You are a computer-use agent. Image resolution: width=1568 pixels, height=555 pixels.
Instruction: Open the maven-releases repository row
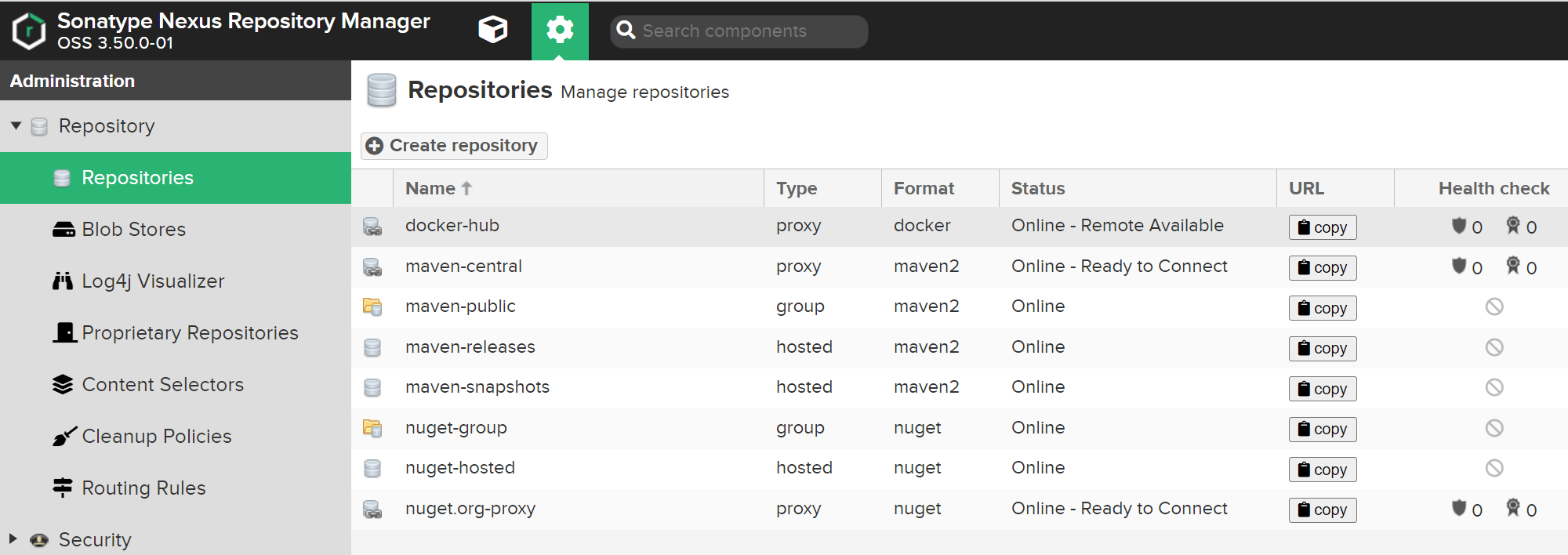(x=960, y=347)
